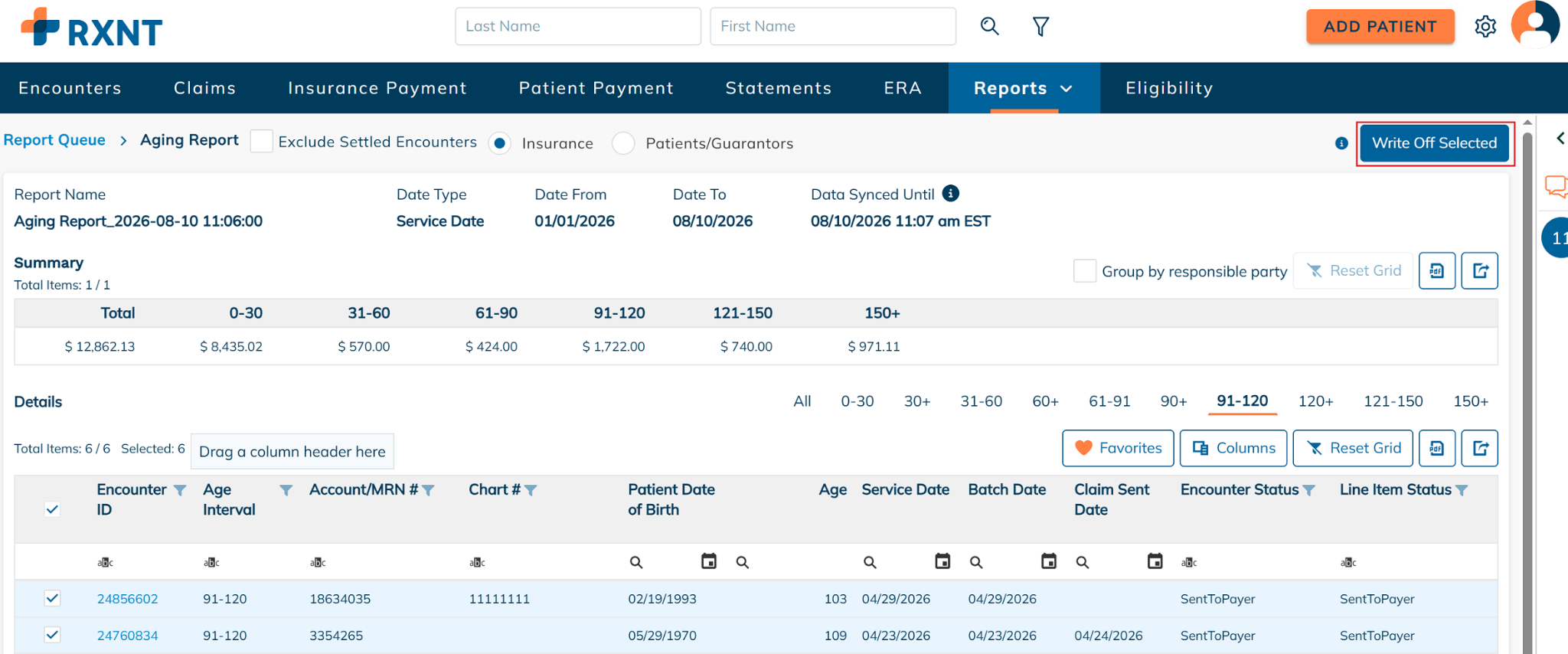Open the Favorites button
The image size is (1568, 654).
[x=1118, y=448]
